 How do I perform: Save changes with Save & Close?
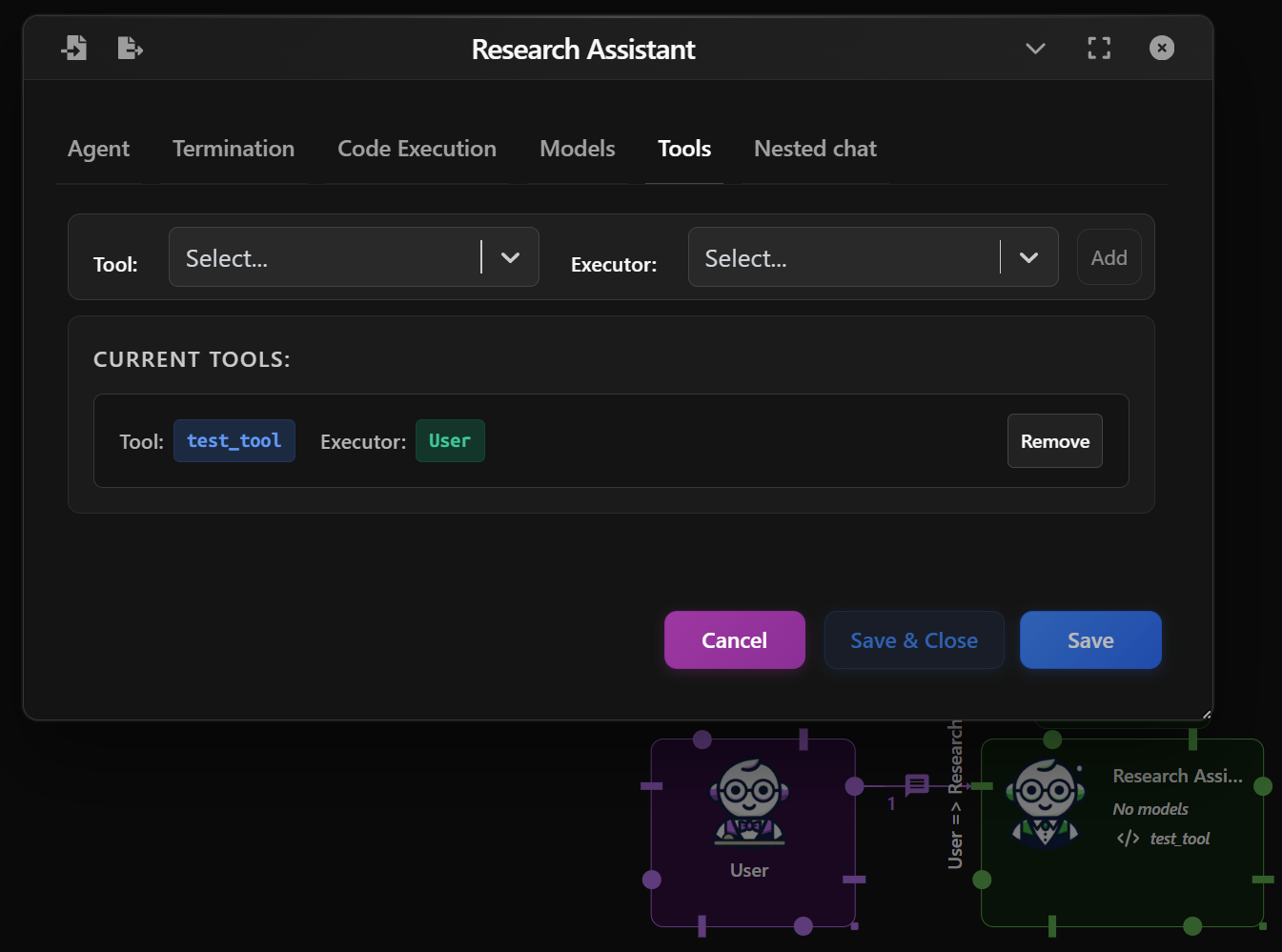point(913,639)
